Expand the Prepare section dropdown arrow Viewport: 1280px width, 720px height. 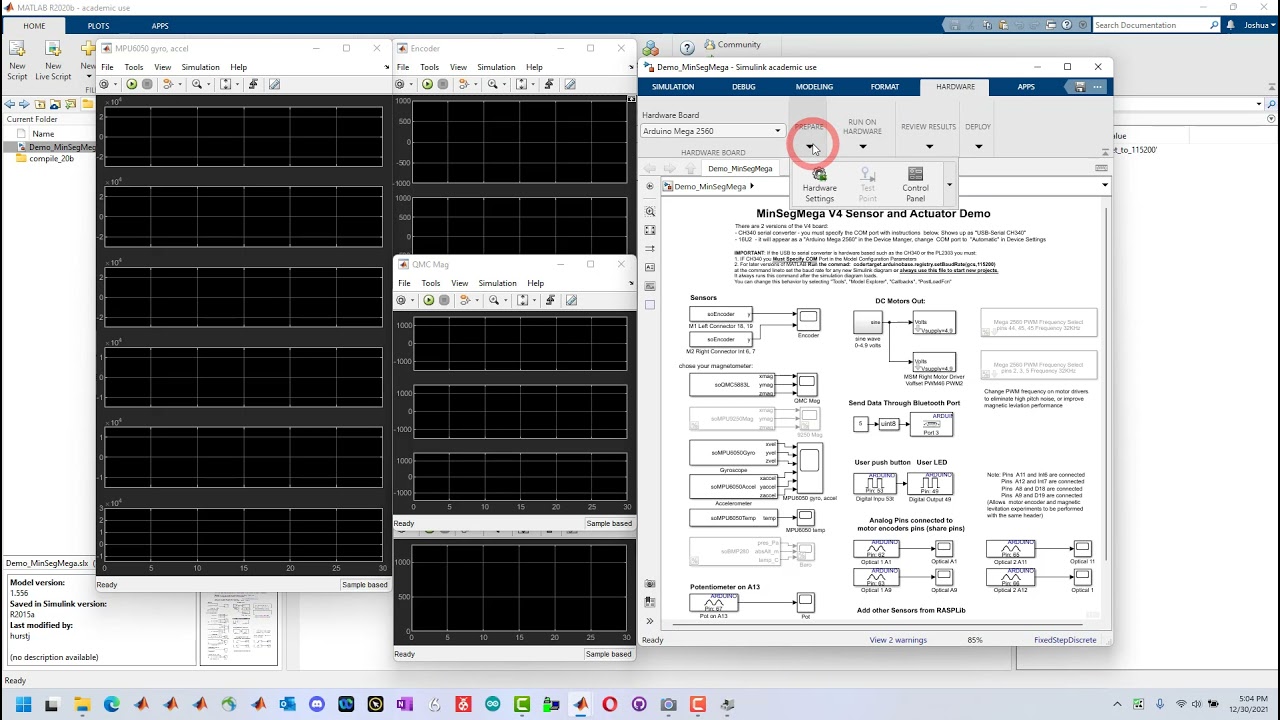(810, 147)
